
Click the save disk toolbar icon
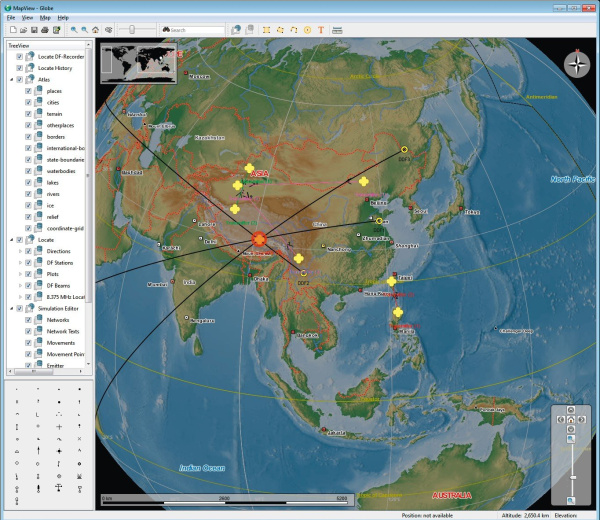coord(32,30)
